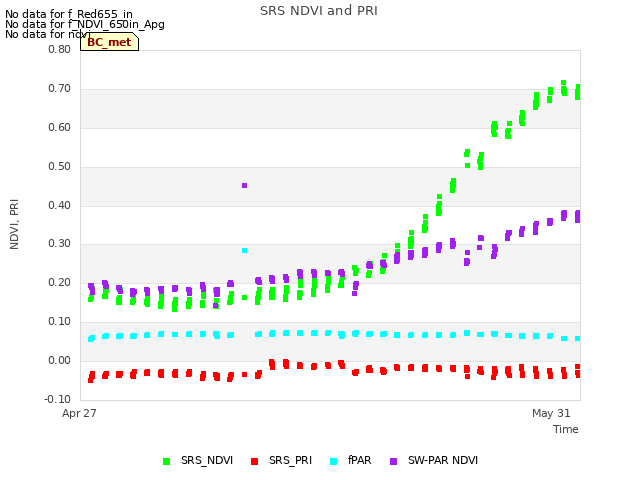
Task: Click the purple SW-PAR NDVI legend marker
Action: pos(393,462)
